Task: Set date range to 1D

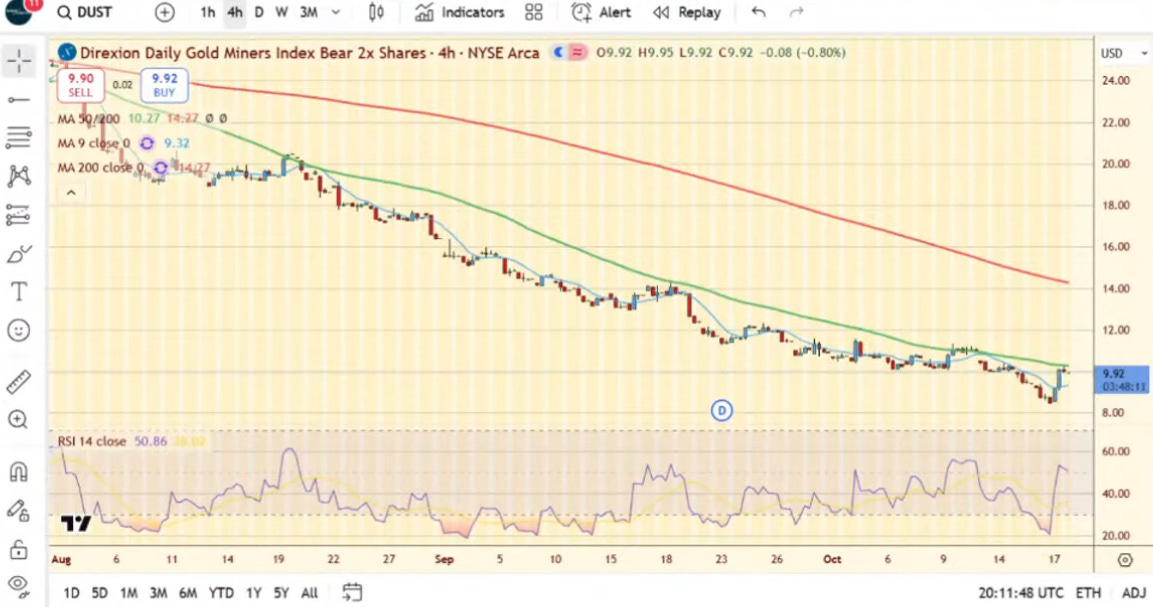Action: [71, 592]
